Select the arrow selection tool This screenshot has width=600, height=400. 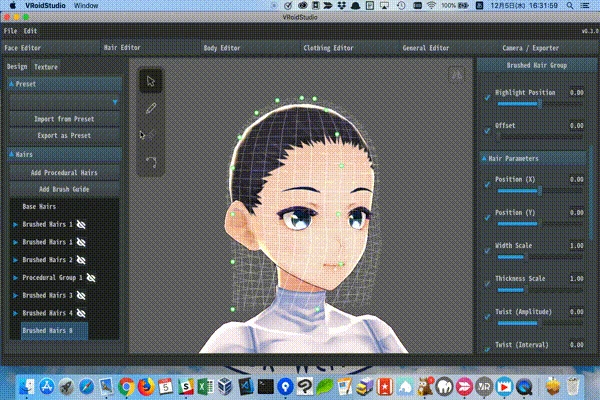pos(150,81)
